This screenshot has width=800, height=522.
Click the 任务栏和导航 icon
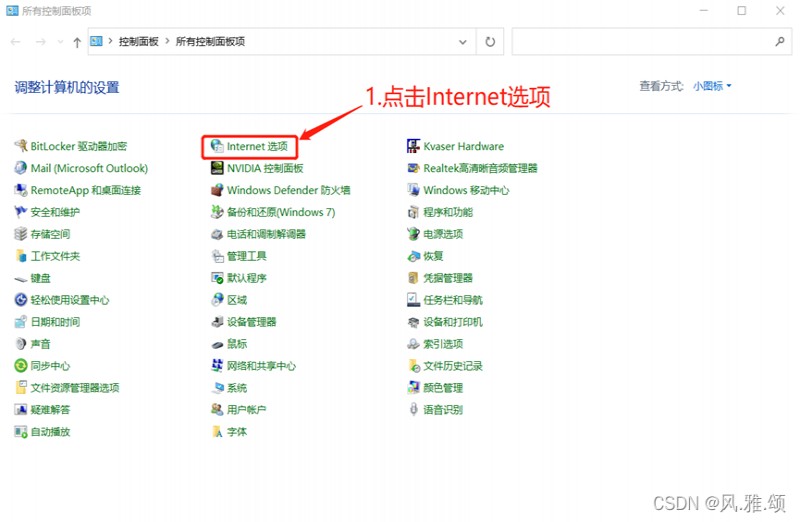point(413,300)
